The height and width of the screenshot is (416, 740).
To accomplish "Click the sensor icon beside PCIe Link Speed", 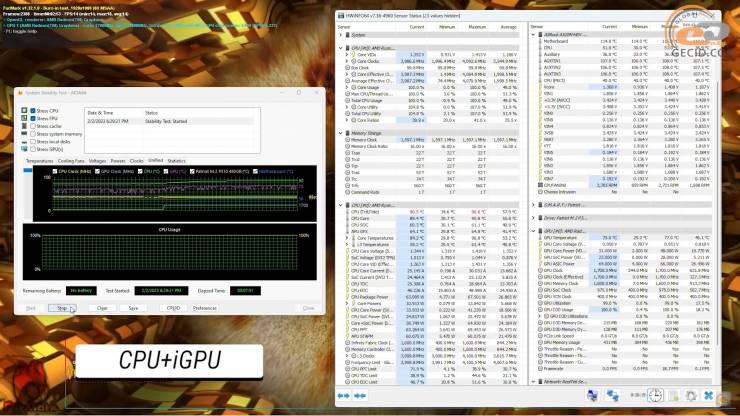I will [x=540, y=336].
